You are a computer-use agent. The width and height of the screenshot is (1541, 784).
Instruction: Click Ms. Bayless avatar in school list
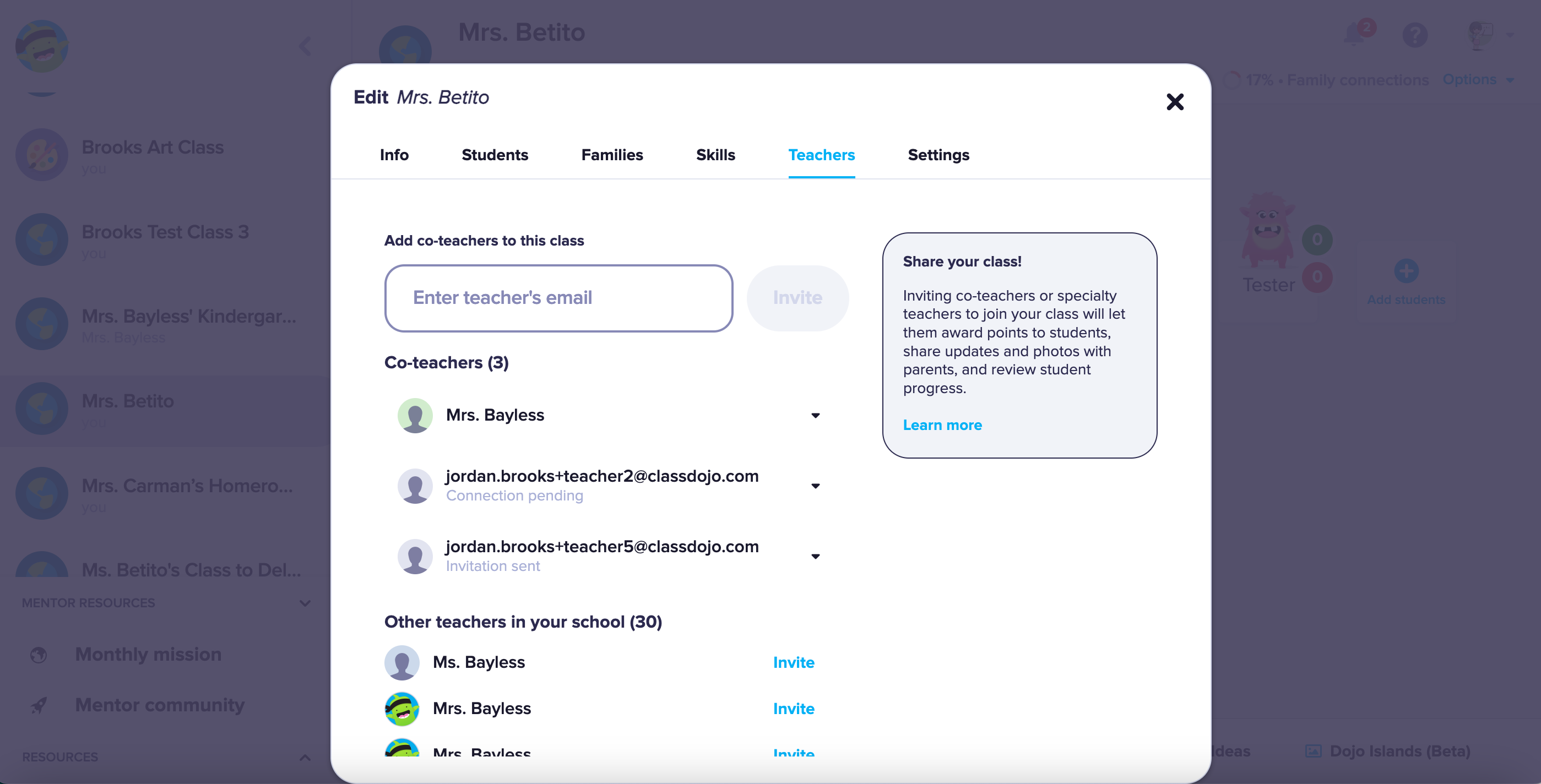(402, 662)
